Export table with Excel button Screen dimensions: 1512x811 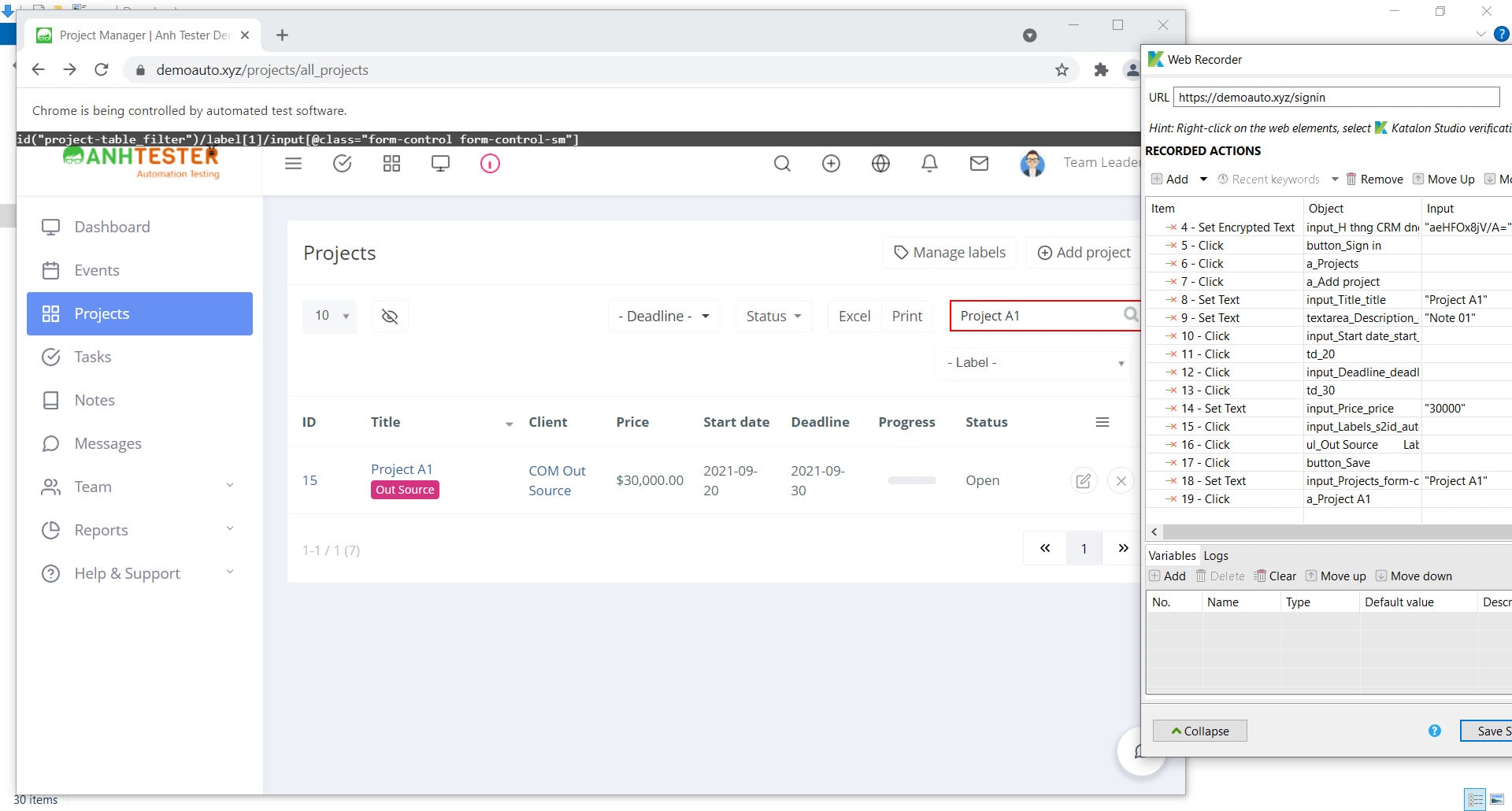[854, 316]
